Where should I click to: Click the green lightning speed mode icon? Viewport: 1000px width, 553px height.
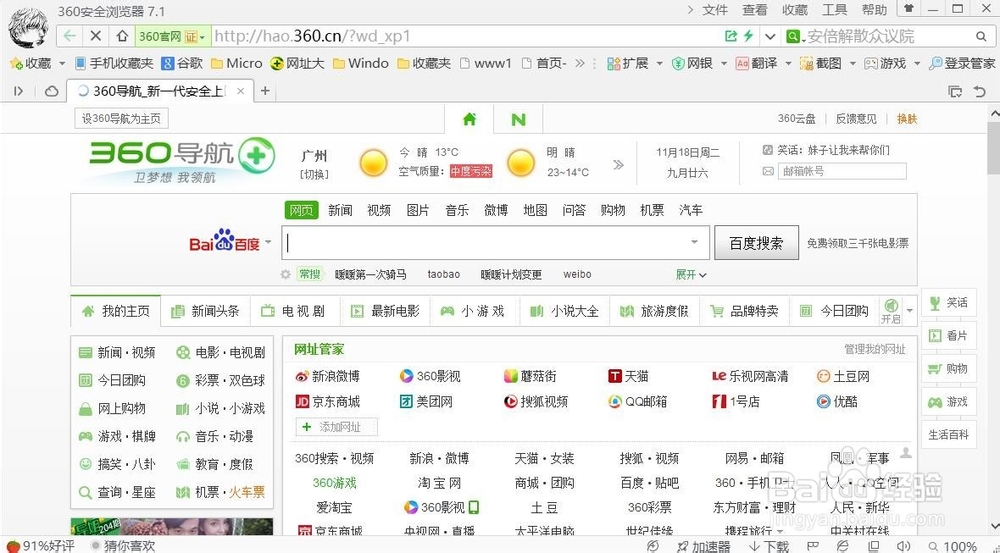[748, 36]
